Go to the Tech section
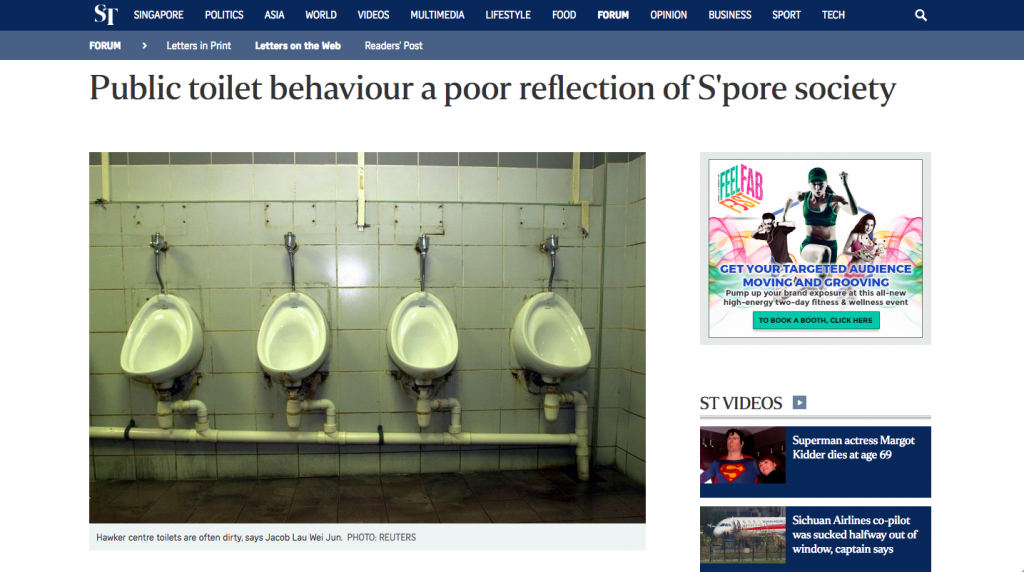Viewport: 1024px width, 572px height. [x=833, y=15]
